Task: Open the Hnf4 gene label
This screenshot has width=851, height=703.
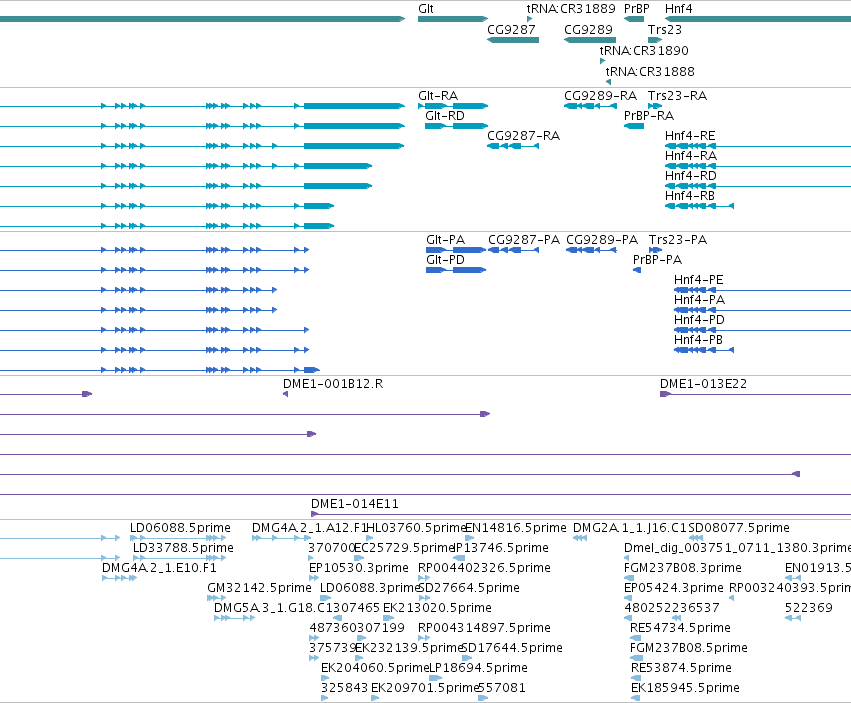Action: 678,9
